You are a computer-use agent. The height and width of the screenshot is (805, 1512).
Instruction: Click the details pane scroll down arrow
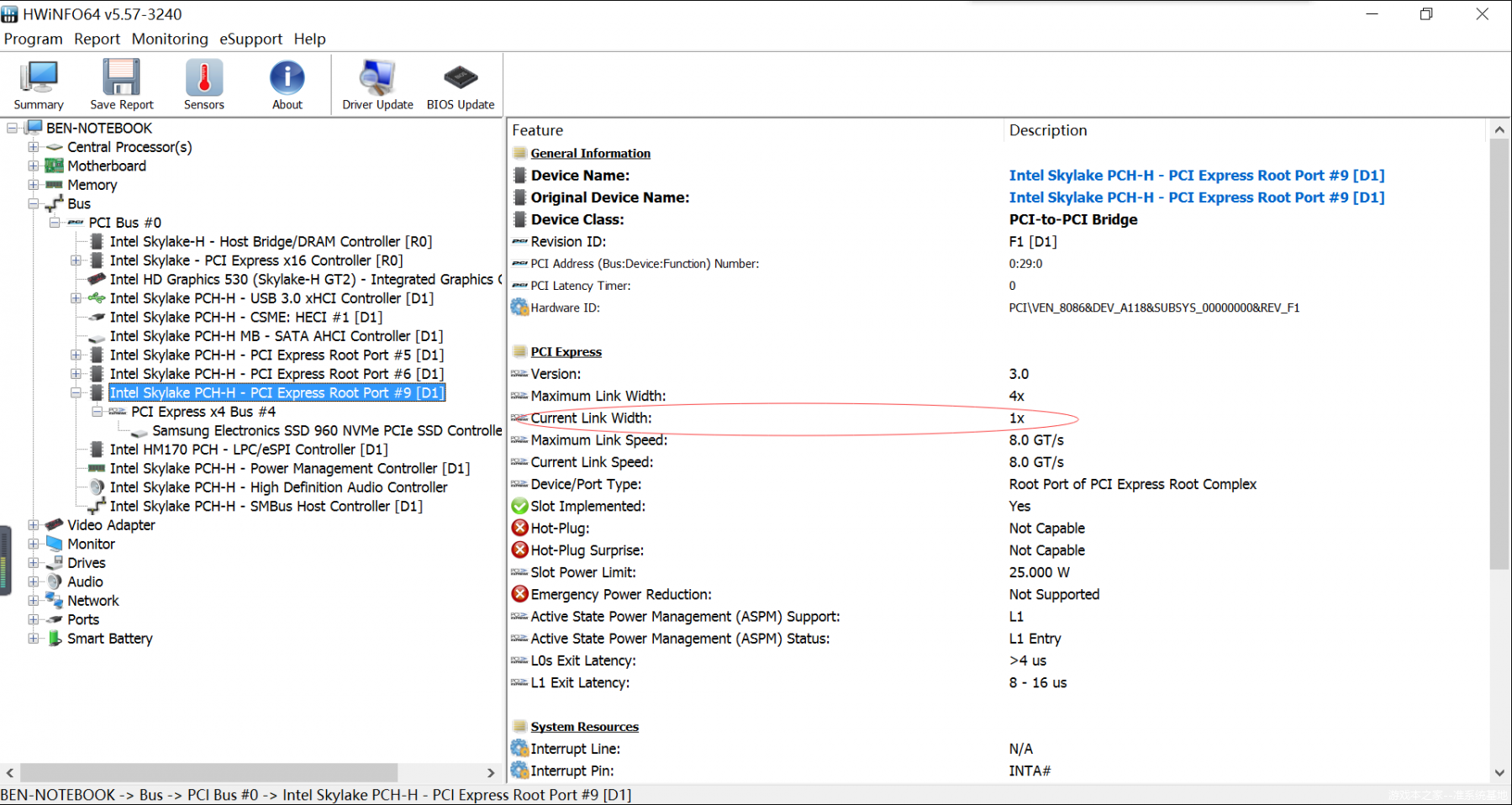coord(1499,772)
